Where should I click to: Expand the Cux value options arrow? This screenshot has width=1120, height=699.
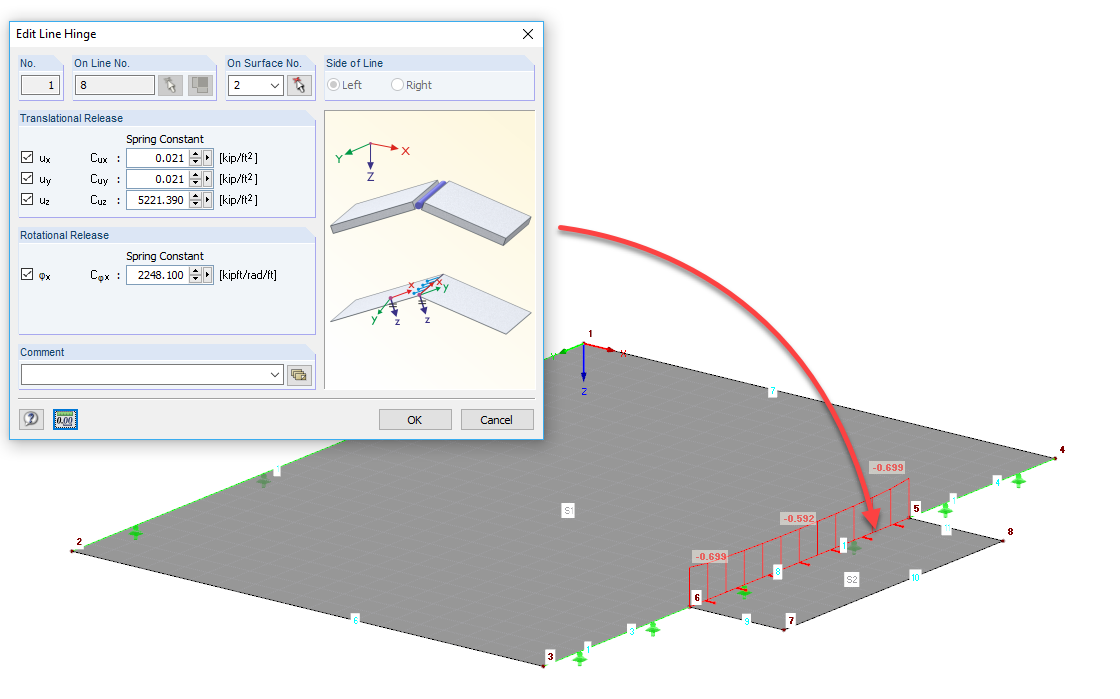[x=207, y=157]
